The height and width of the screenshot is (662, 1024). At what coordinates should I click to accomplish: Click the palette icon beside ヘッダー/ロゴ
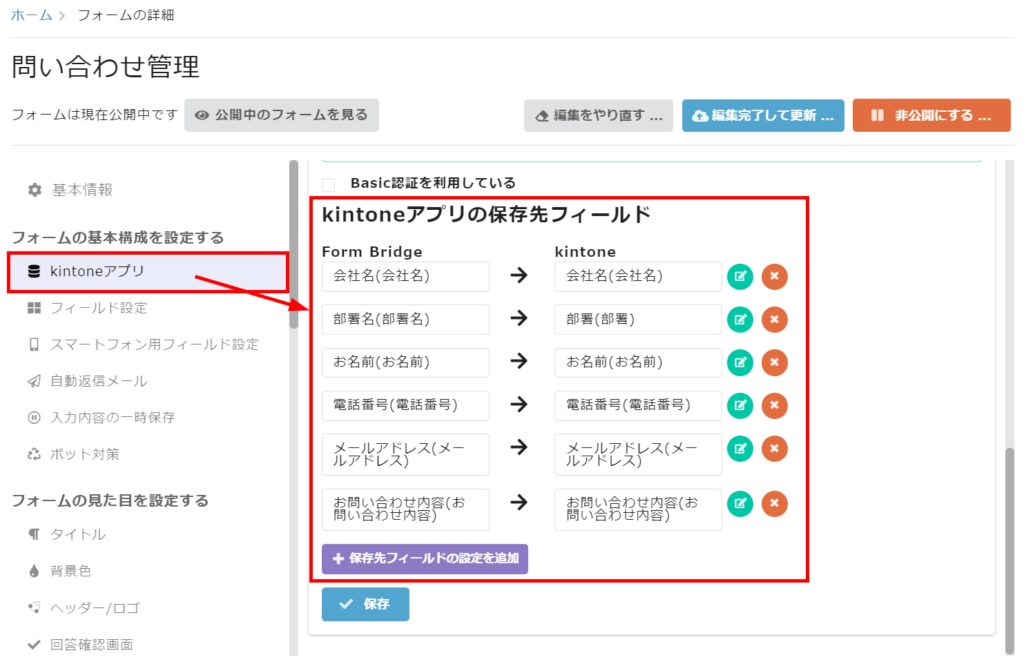pos(34,608)
